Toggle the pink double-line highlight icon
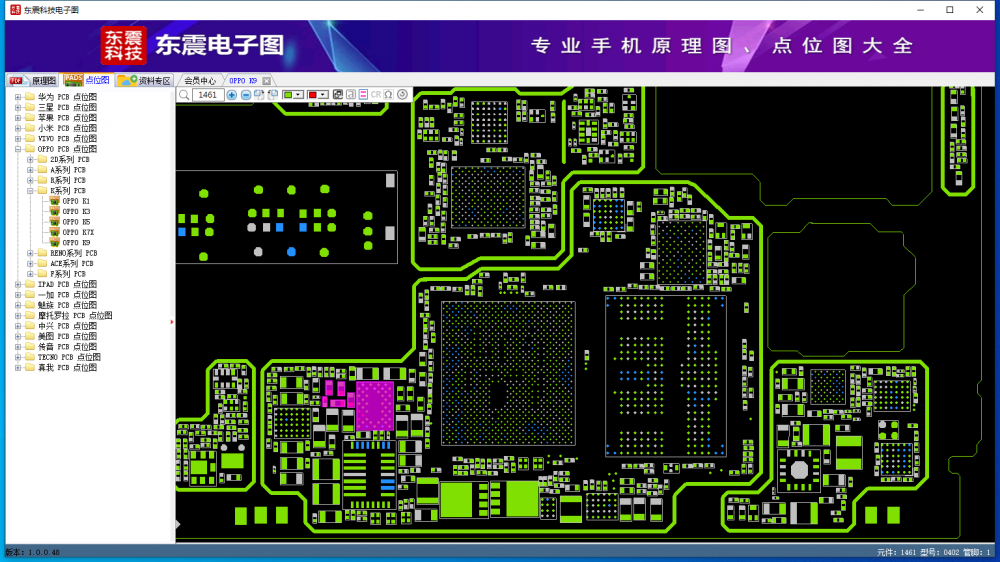 363,95
